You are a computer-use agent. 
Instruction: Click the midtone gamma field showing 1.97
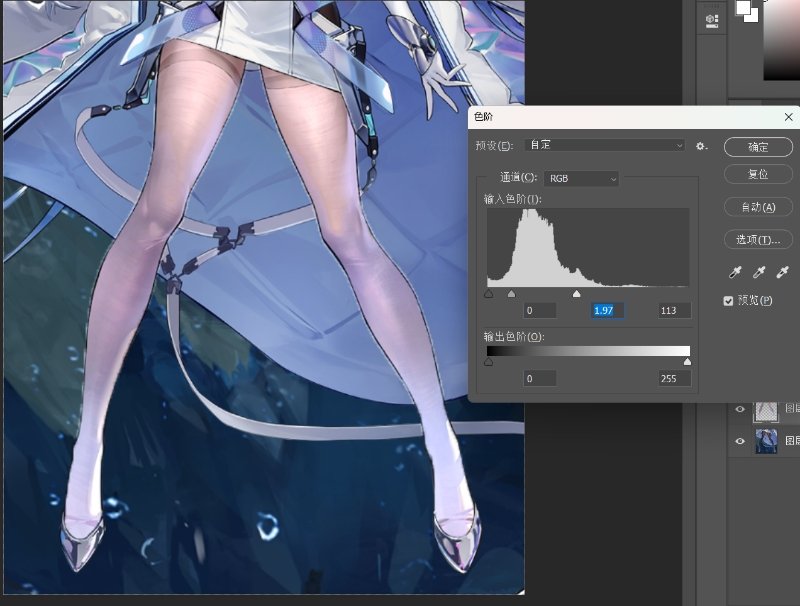click(x=607, y=311)
